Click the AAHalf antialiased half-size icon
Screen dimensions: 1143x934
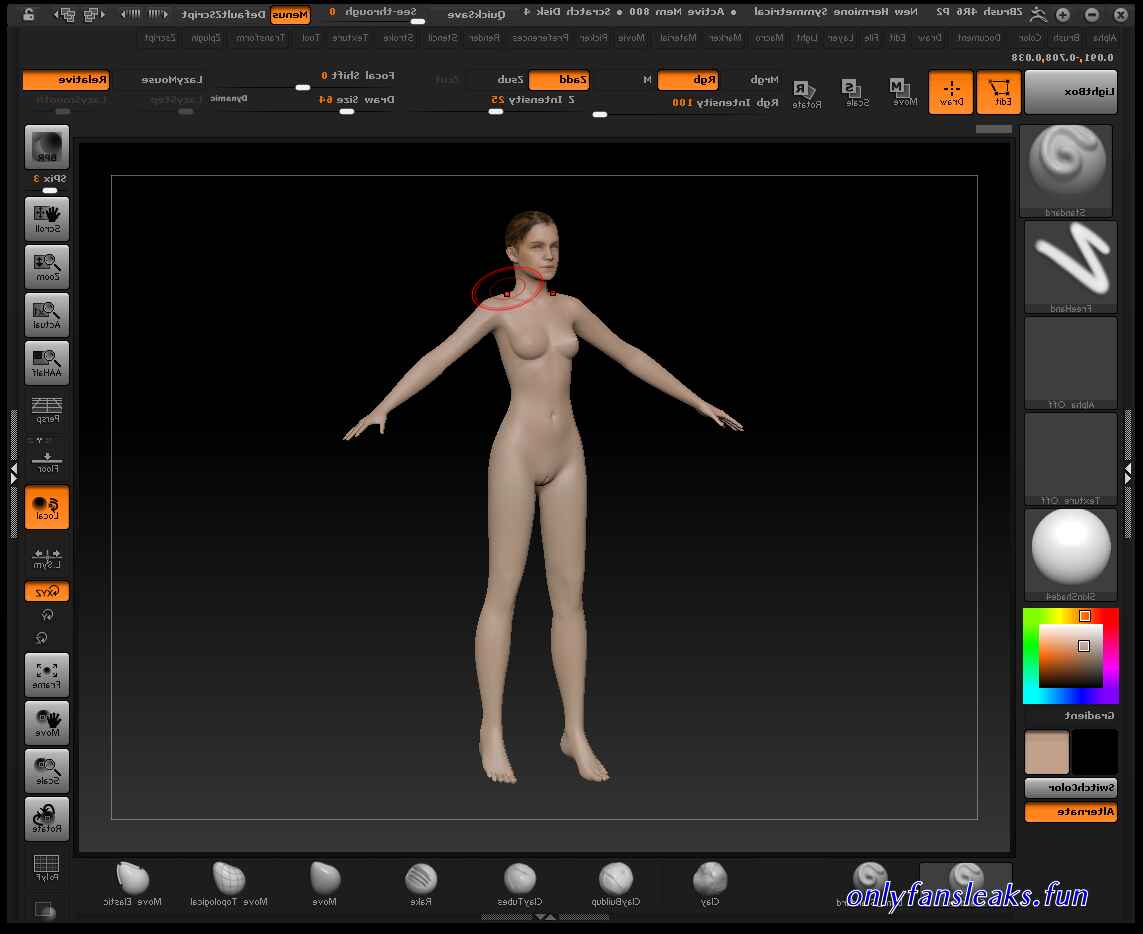coord(47,362)
